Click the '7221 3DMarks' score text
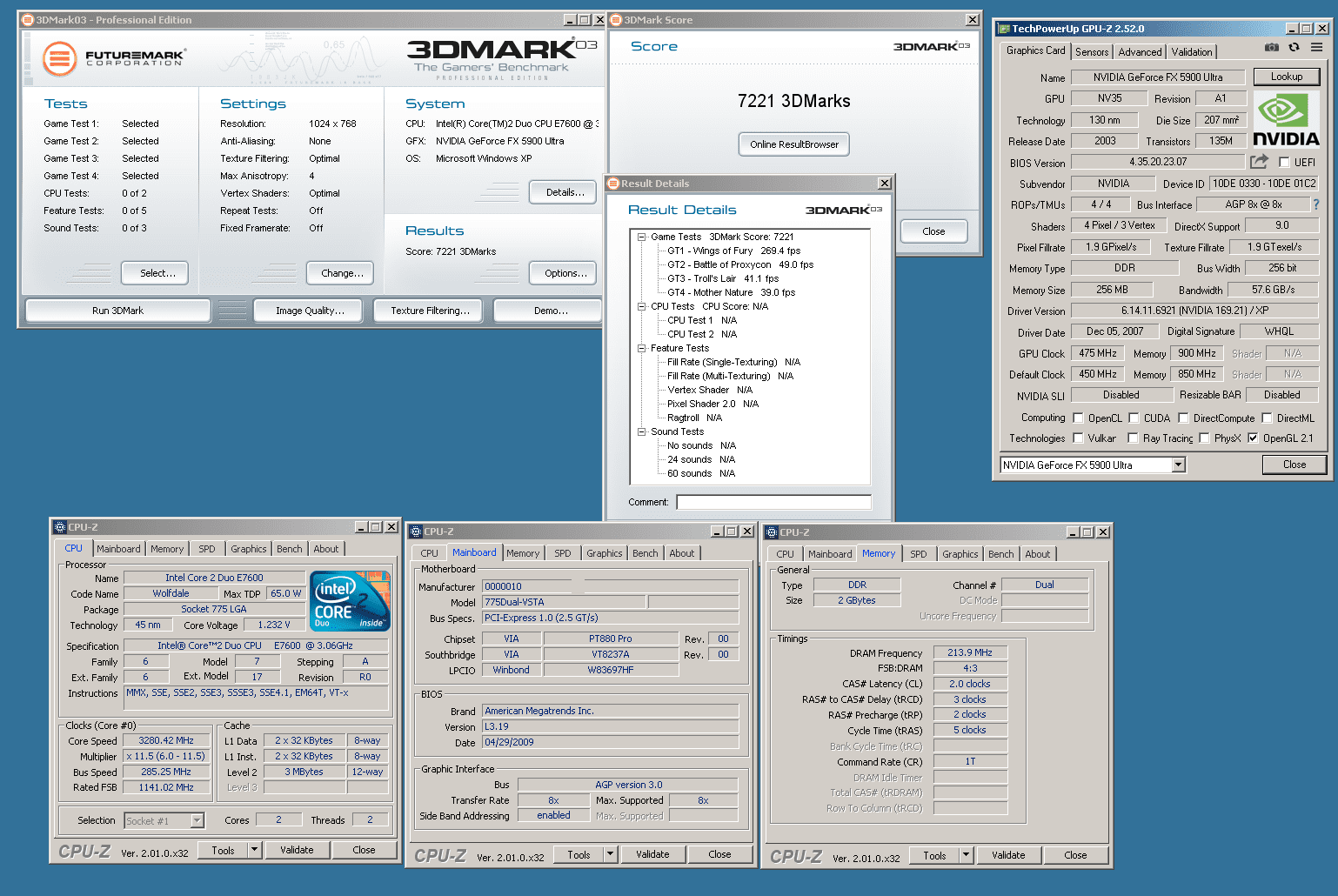The height and width of the screenshot is (896, 1338). tap(793, 101)
